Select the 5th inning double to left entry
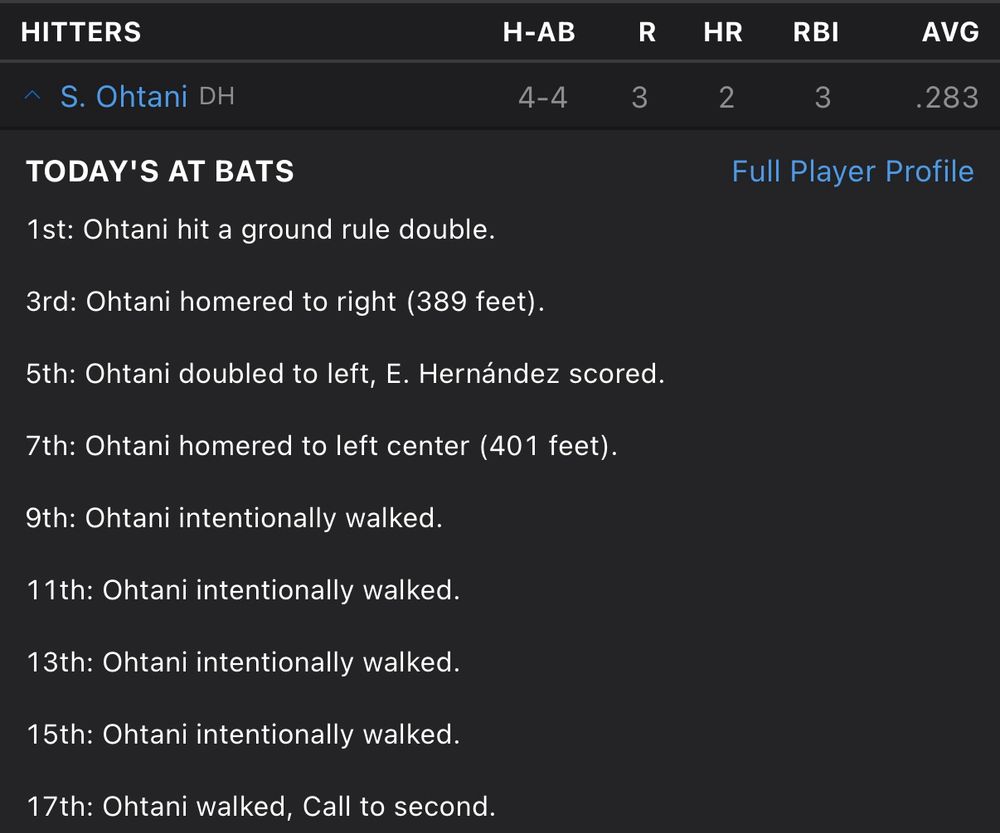The height and width of the screenshot is (833, 1000). pos(345,374)
